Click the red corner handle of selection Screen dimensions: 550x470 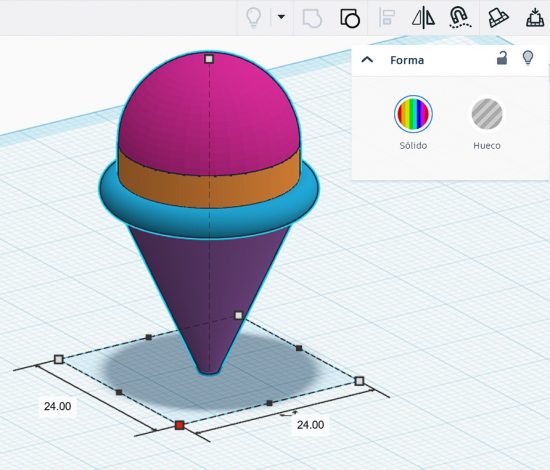pos(180,425)
